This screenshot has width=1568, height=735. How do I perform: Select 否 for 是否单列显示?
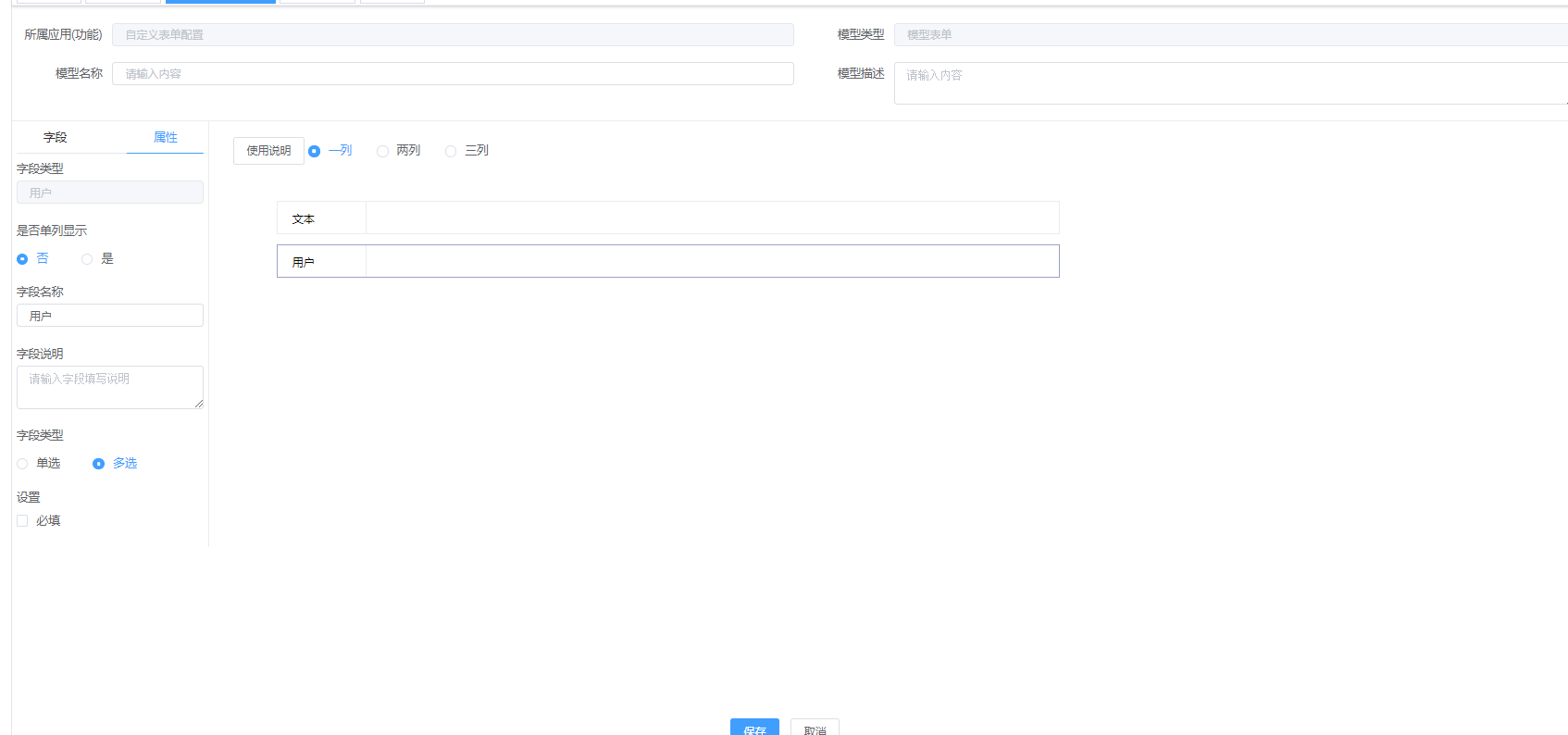click(x=23, y=259)
